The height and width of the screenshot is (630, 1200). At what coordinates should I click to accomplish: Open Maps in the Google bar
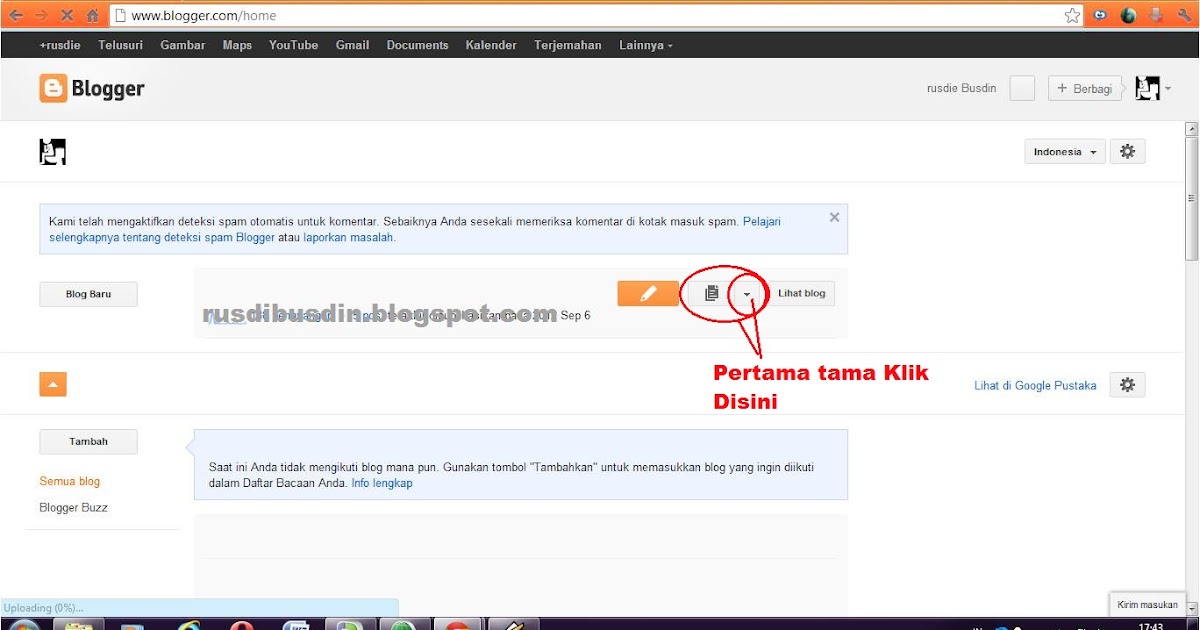tap(237, 45)
